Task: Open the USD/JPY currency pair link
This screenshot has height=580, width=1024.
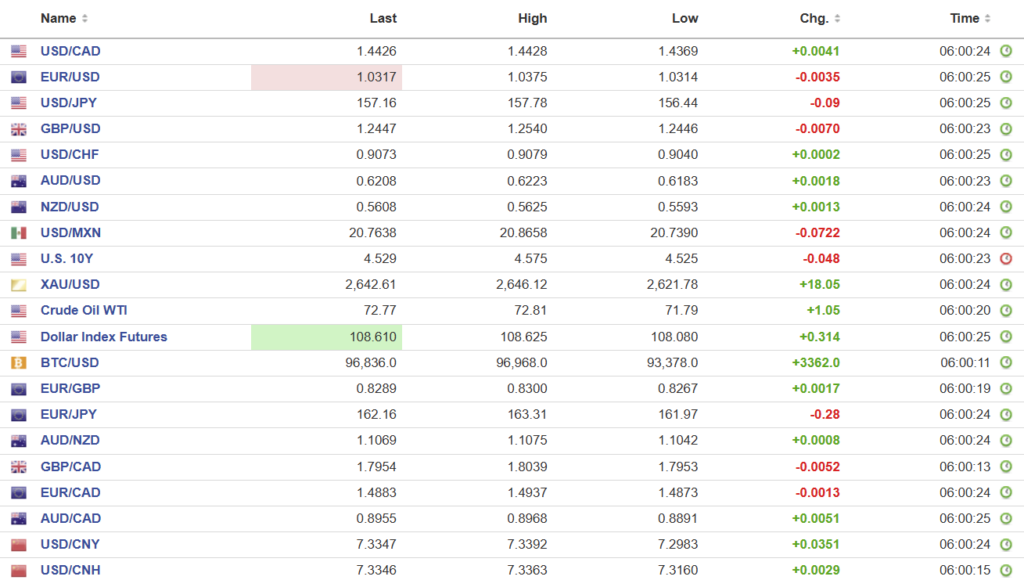Action: pos(69,103)
